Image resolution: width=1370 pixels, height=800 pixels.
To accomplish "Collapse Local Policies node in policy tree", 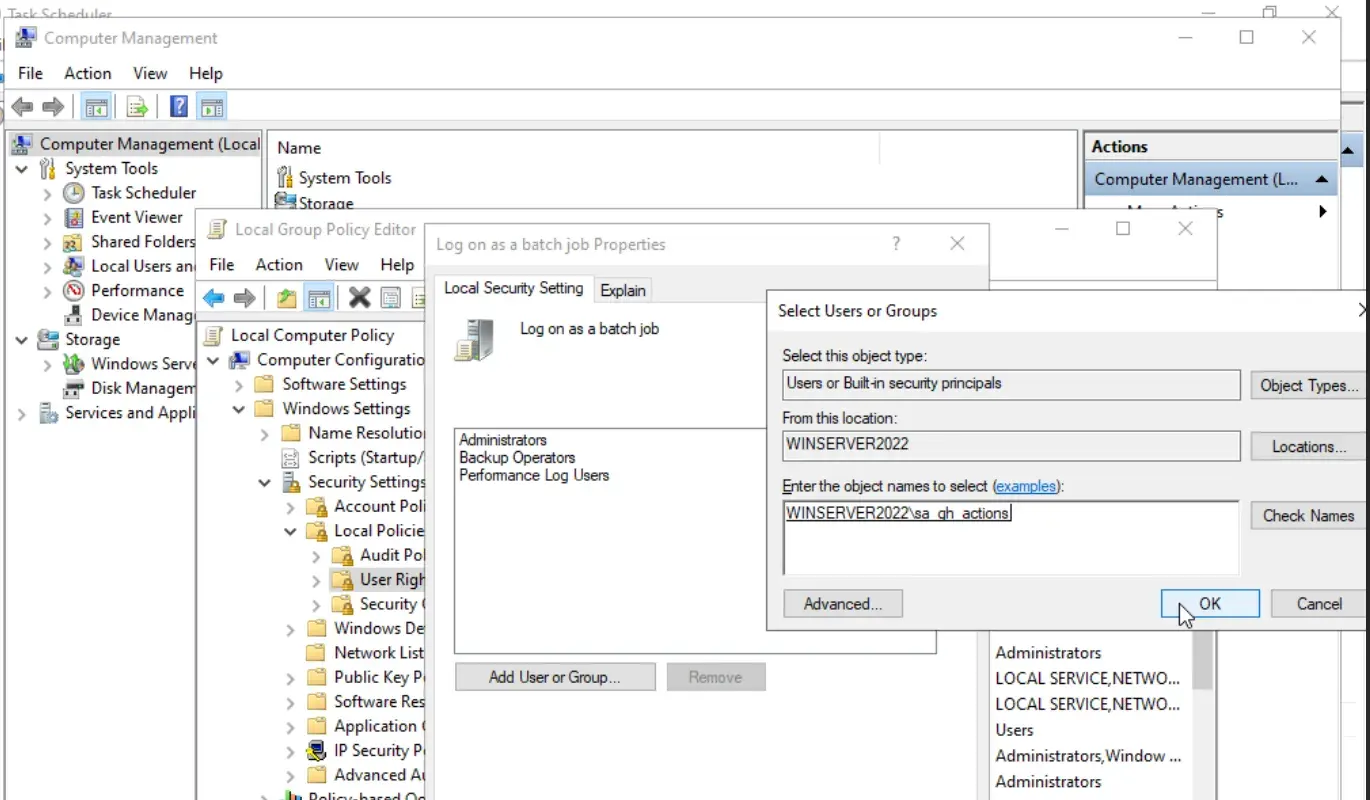I will pyautogui.click(x=290, y=531).
